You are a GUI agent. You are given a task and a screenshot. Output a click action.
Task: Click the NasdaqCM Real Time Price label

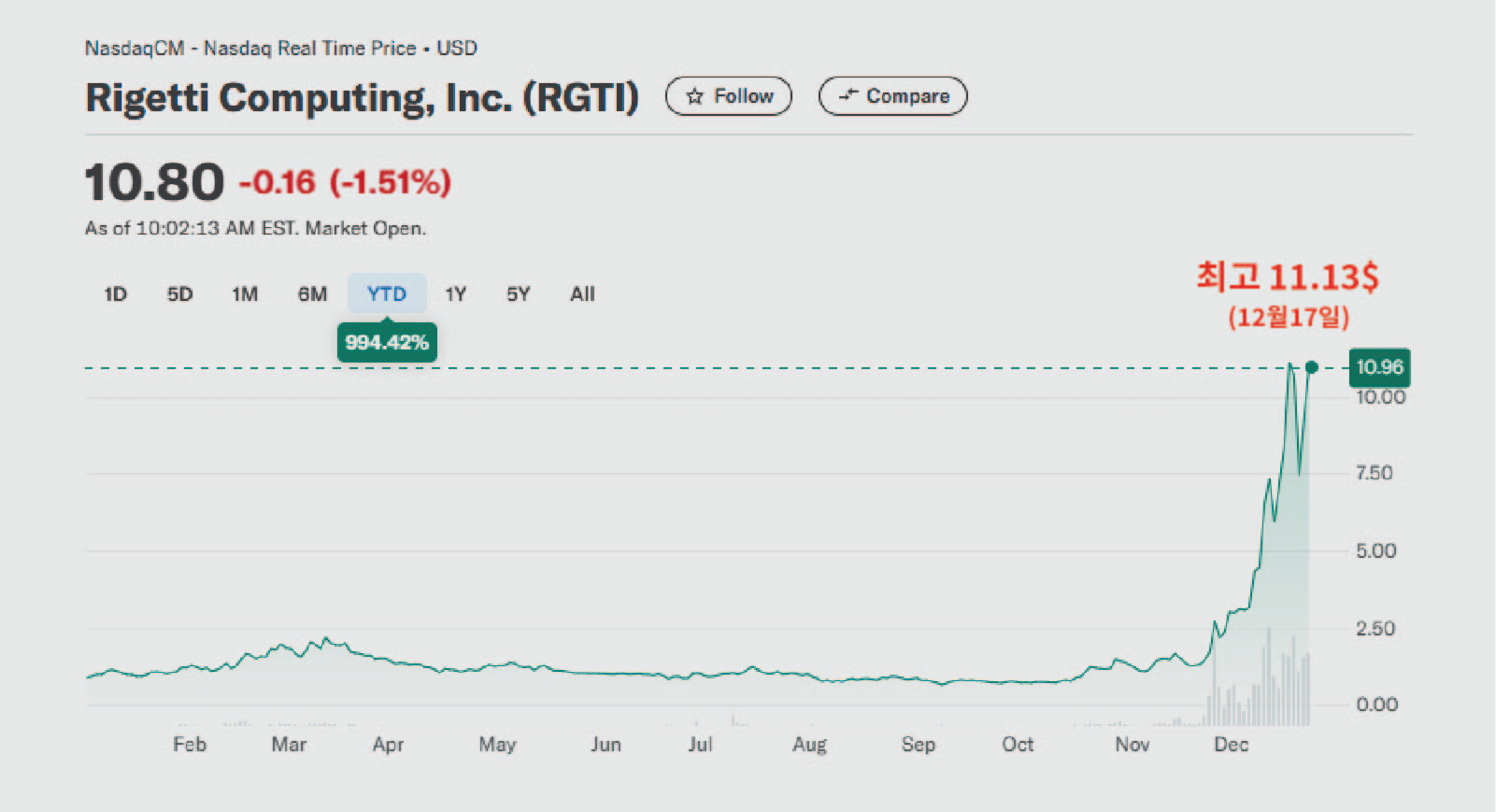[281, 48]
